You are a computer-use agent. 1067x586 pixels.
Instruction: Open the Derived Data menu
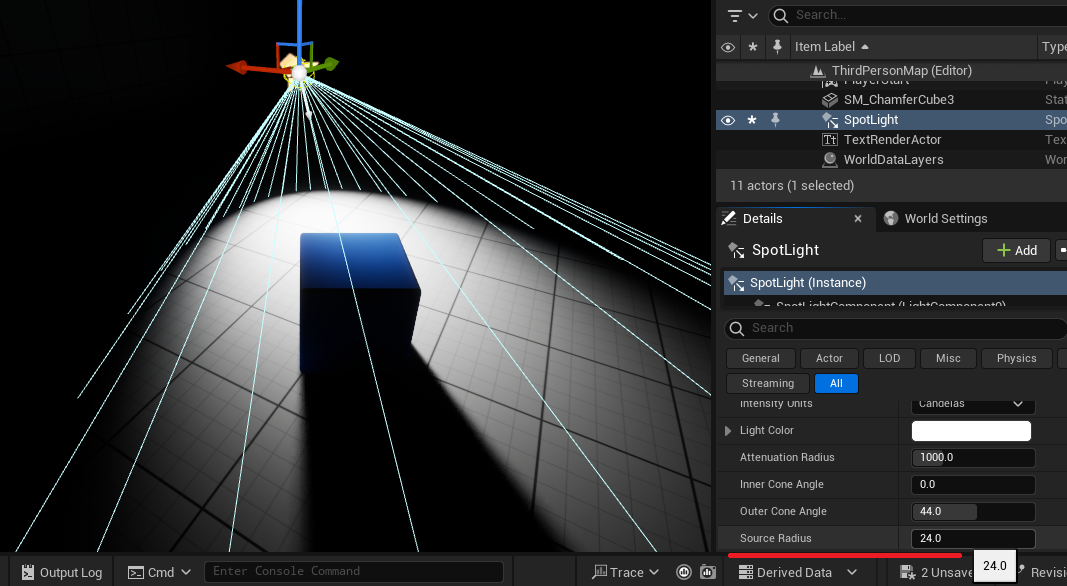[798, 572]
